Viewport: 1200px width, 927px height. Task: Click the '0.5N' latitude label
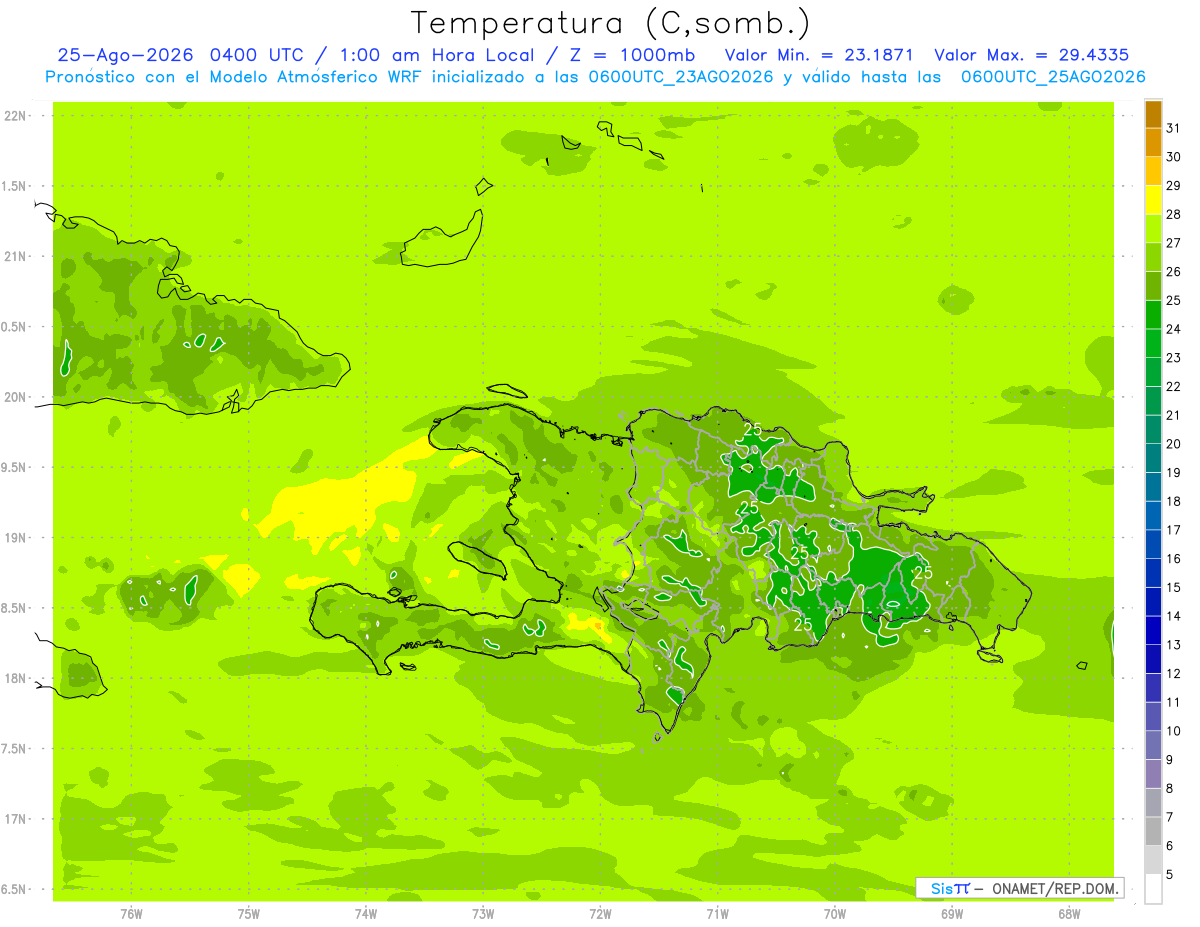(15, 327)
